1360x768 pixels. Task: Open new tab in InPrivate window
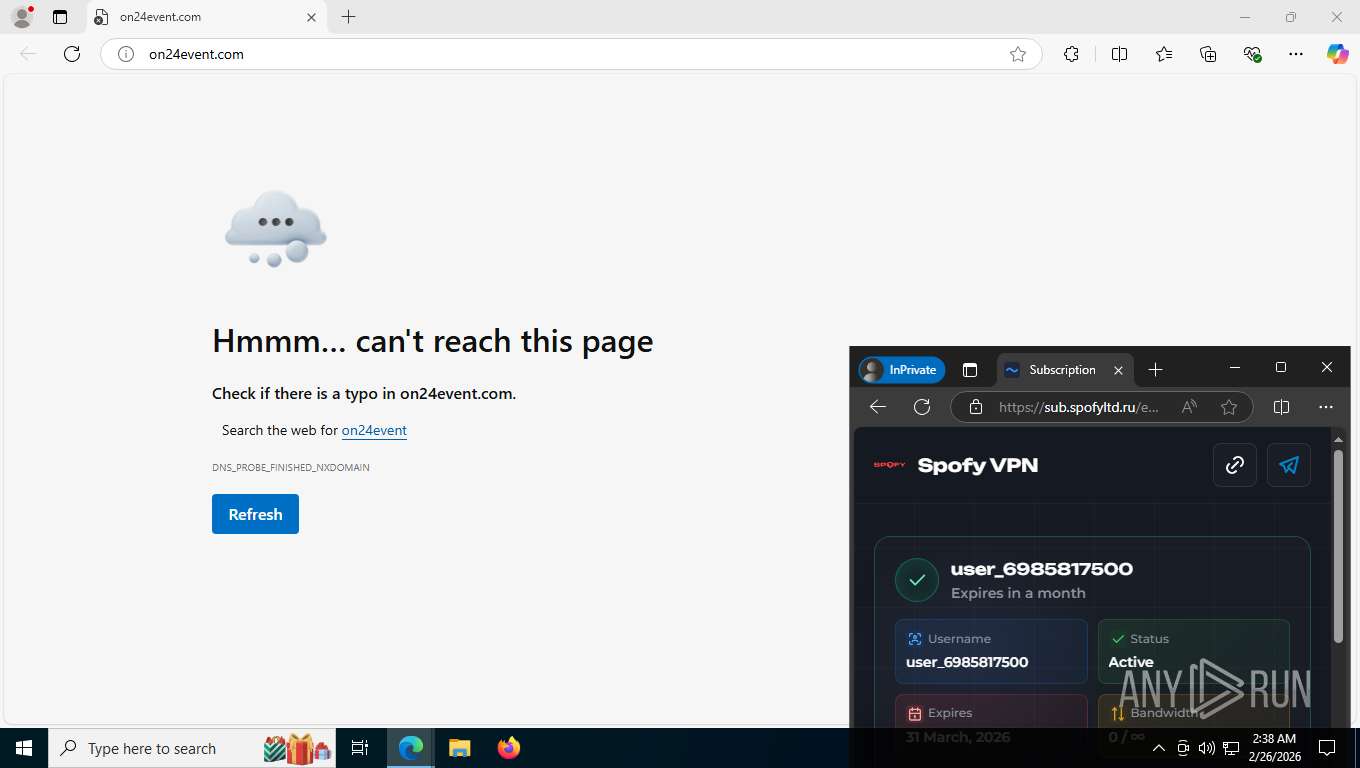[1155, 370]
